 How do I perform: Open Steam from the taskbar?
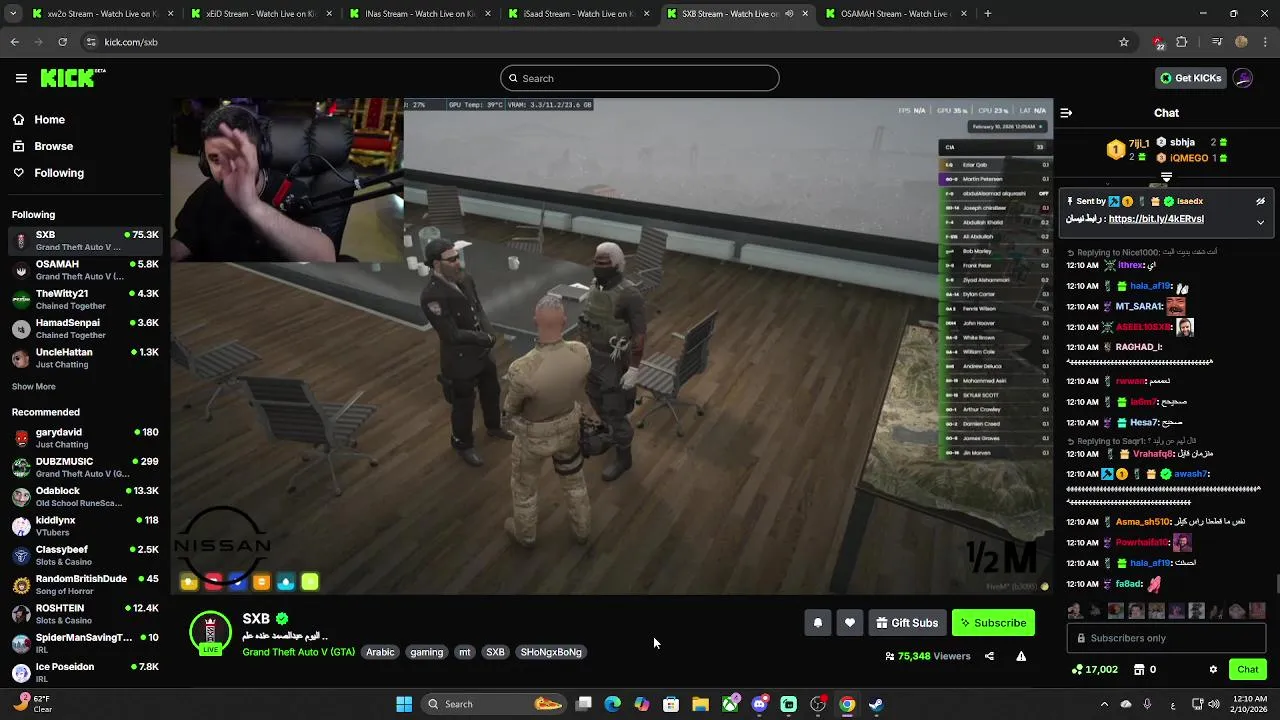coord(876,704)
